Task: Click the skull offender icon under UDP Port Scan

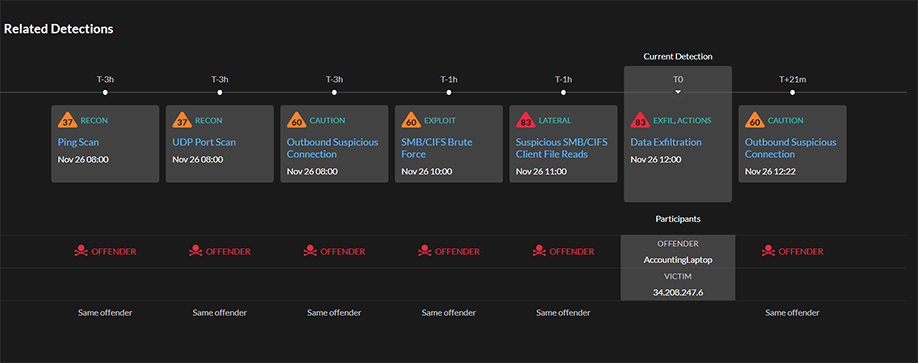Action: pyautogui.click(x=196, y=251)
